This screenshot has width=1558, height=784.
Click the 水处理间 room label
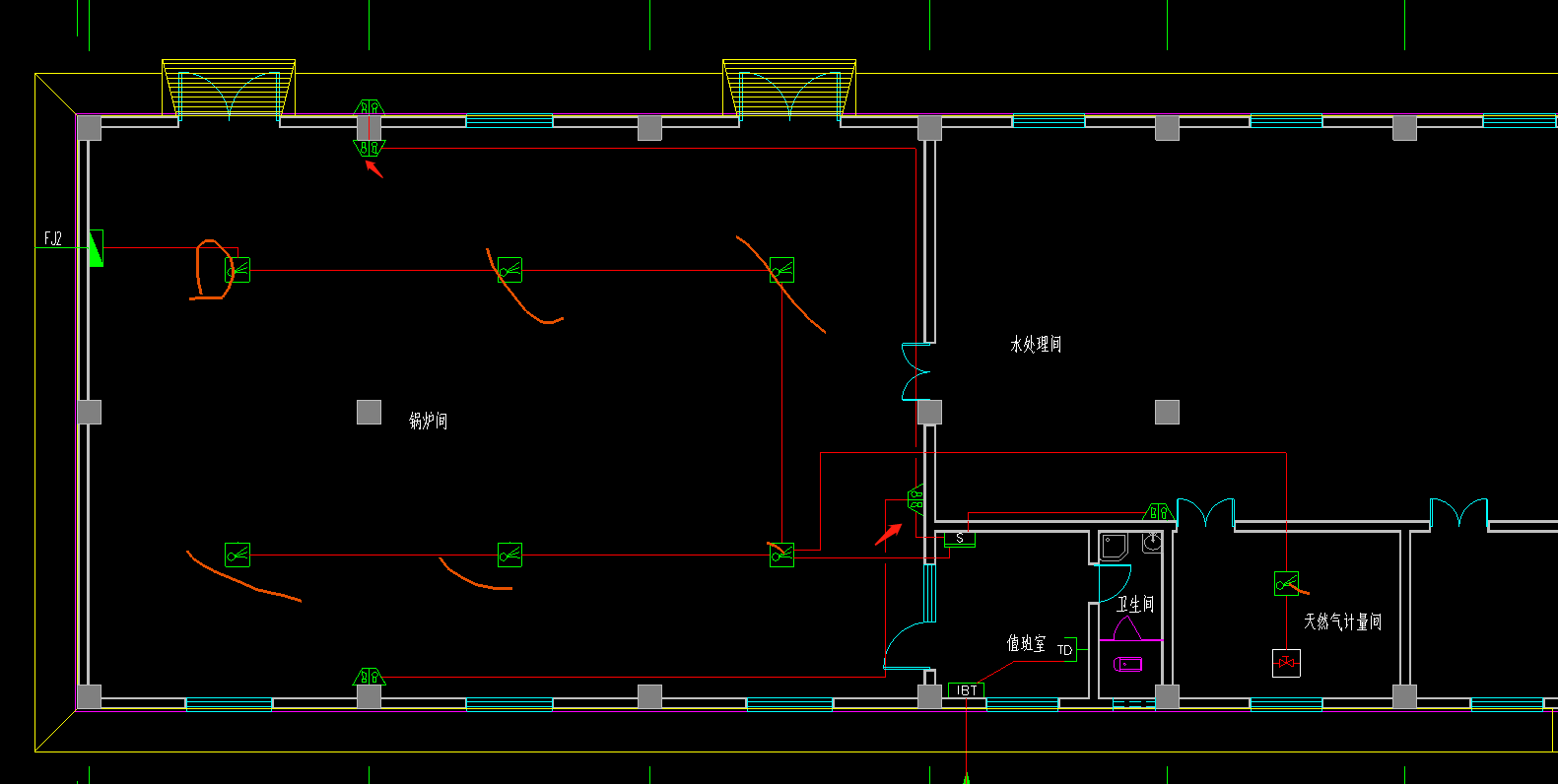[1036, 344]
